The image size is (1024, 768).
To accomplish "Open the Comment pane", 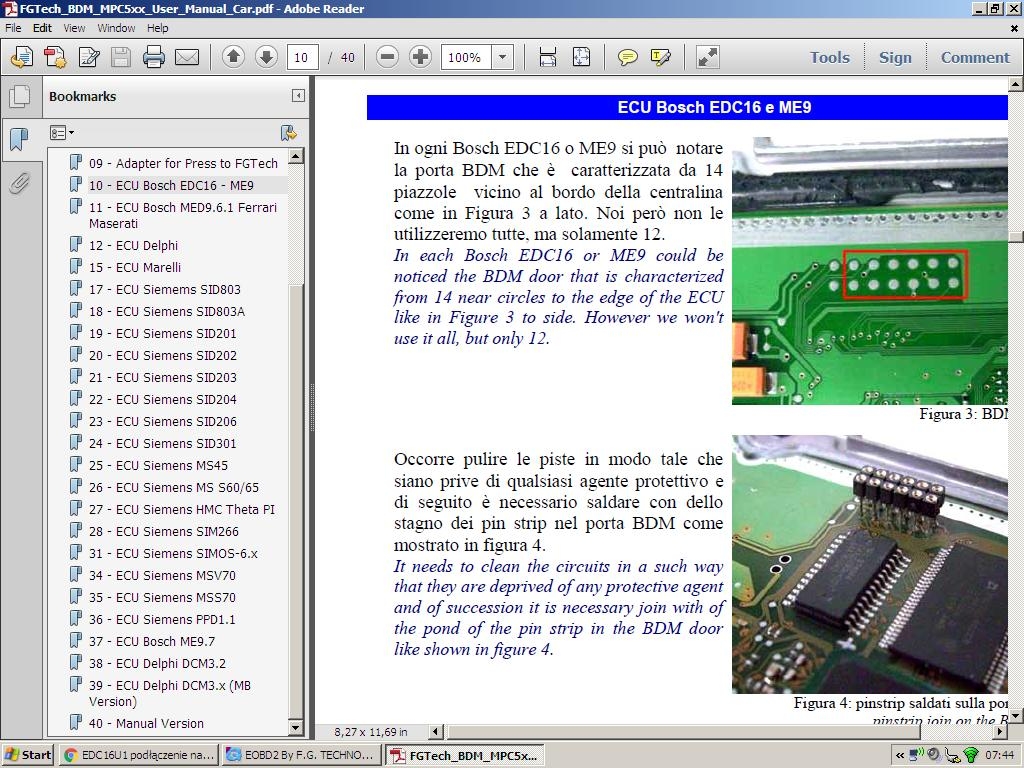I will pos(975,57).
